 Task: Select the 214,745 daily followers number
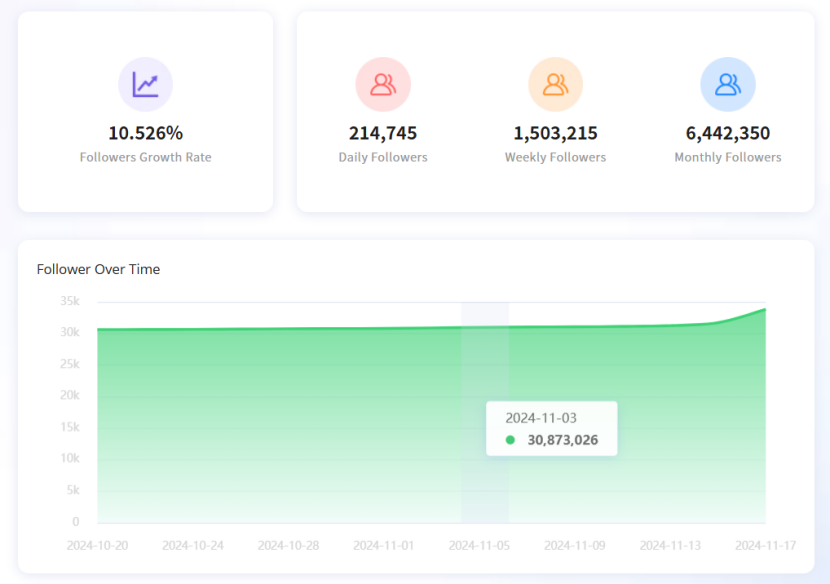coord(383,133)
